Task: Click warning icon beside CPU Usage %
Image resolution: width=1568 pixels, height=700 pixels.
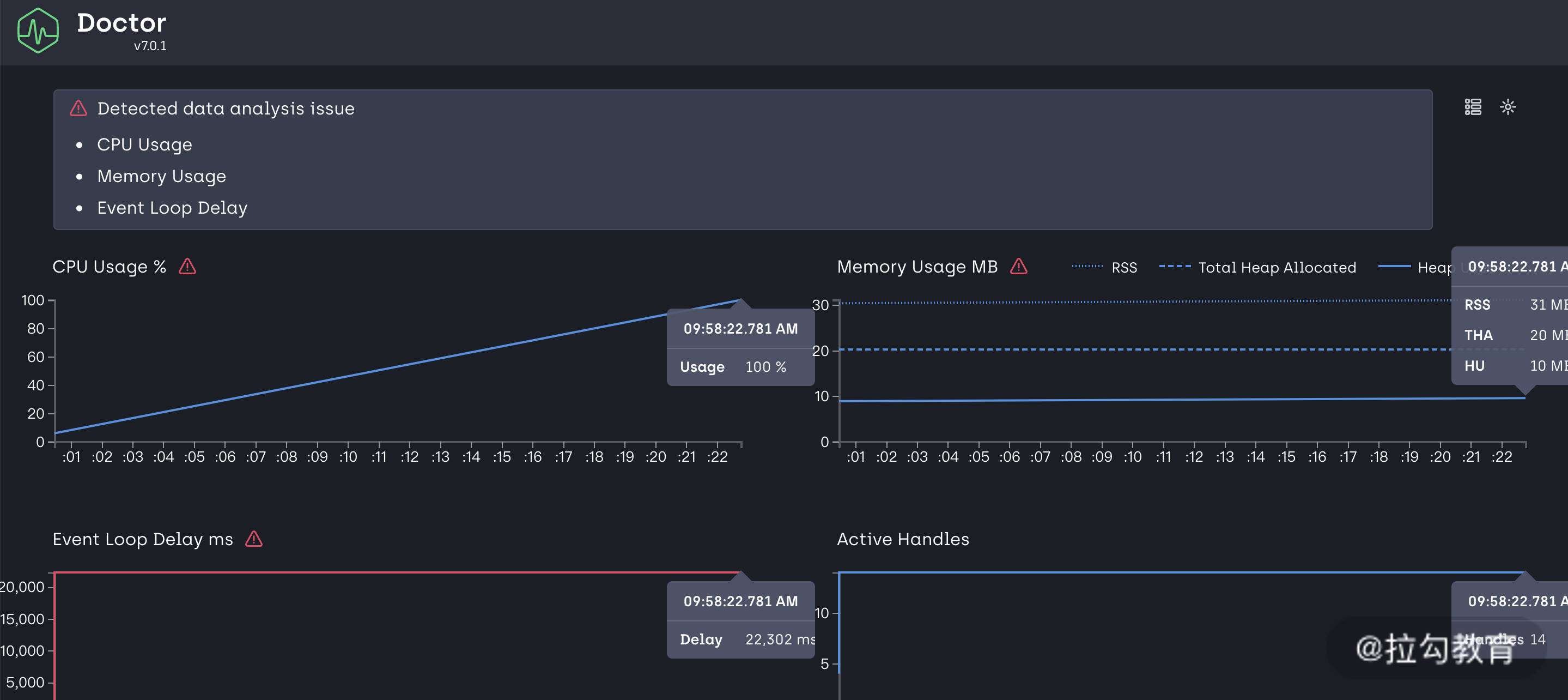Action: pyautogui.click(x=187, y=266)
